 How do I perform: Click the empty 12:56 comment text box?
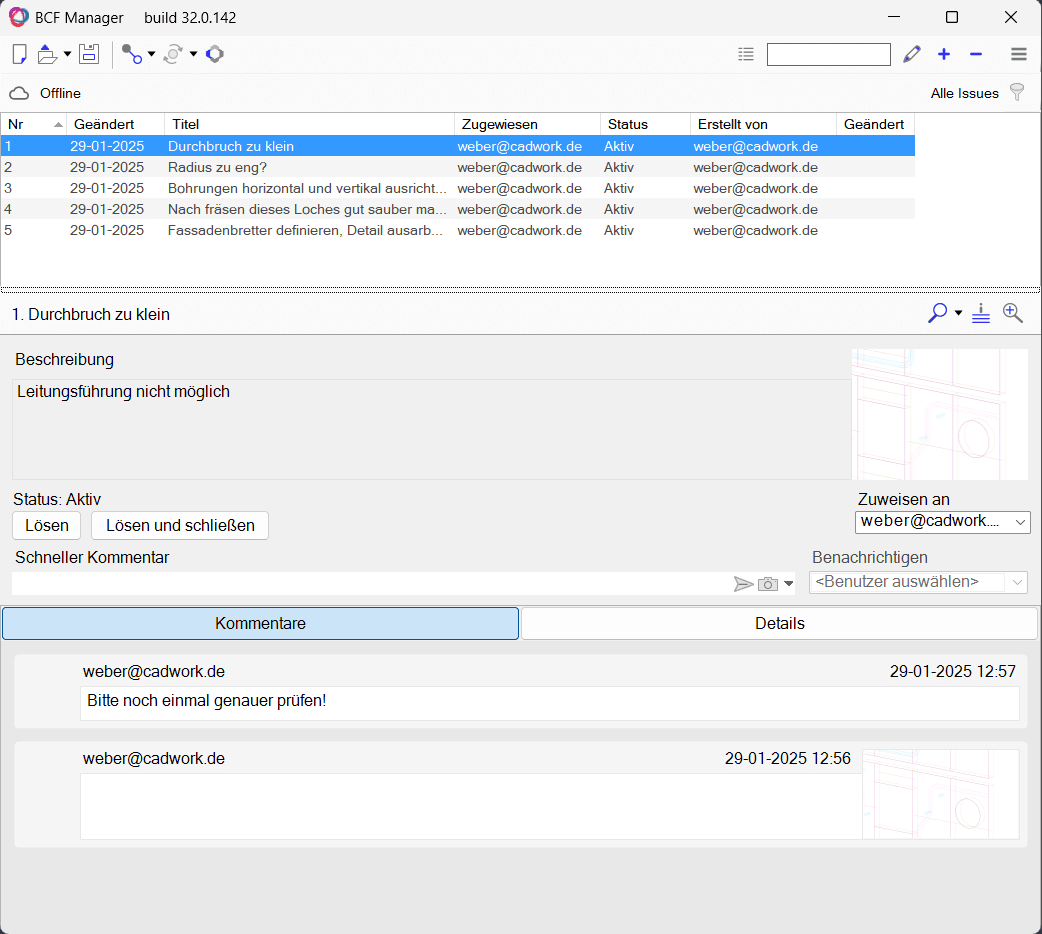coord(471,806)
